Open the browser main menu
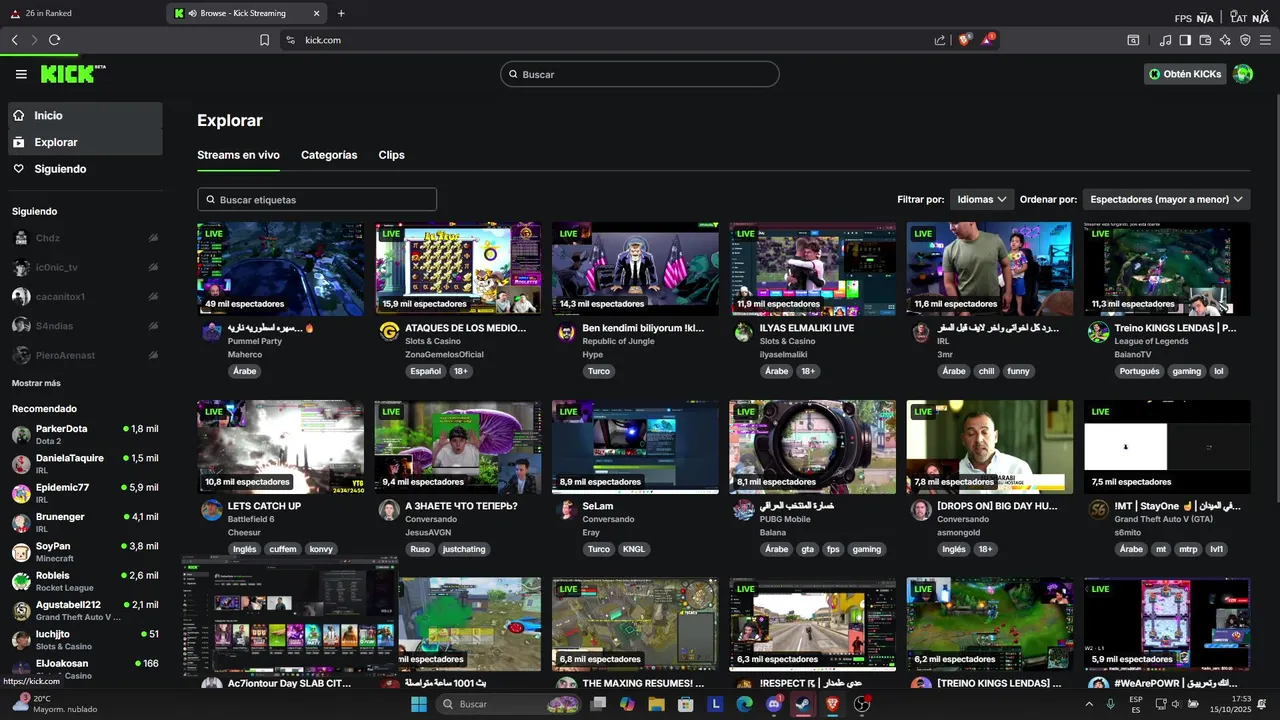This screenshot has height=720, width=1280. point(1266,40)
